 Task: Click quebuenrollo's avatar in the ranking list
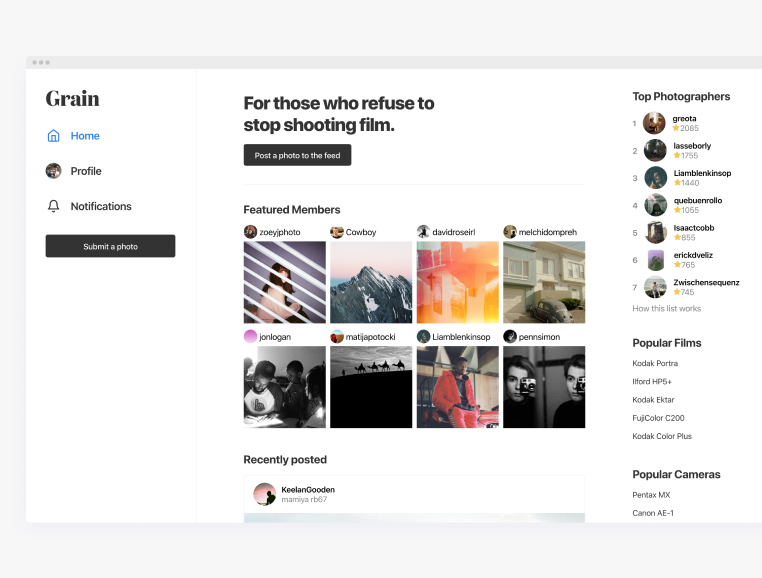[x=655, y=205]
